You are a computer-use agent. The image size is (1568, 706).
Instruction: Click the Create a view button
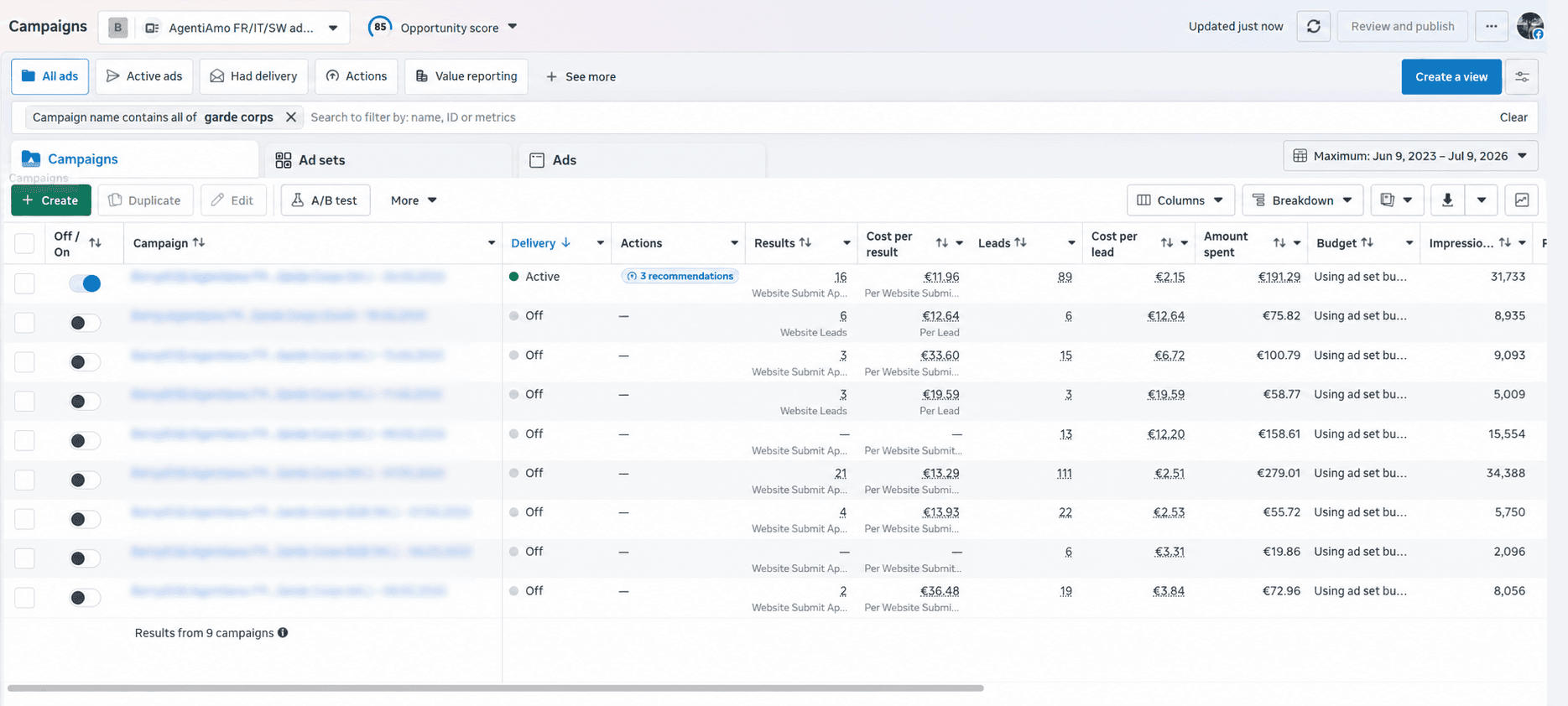click(1451, 76)
